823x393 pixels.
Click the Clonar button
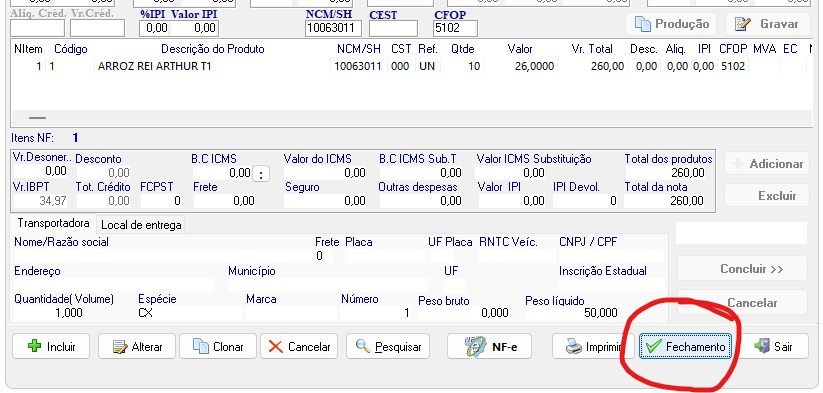pos(218,346)
